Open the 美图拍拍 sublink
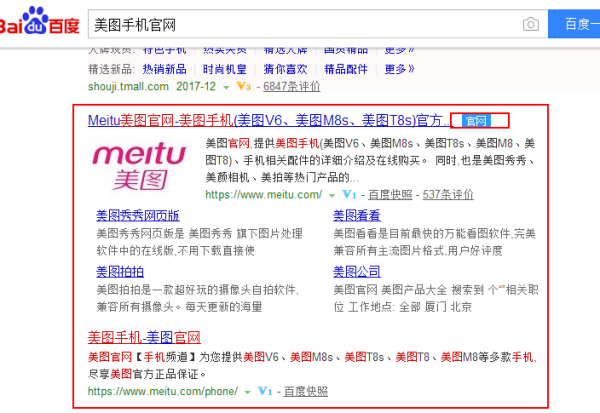 [x=120, y=272]
